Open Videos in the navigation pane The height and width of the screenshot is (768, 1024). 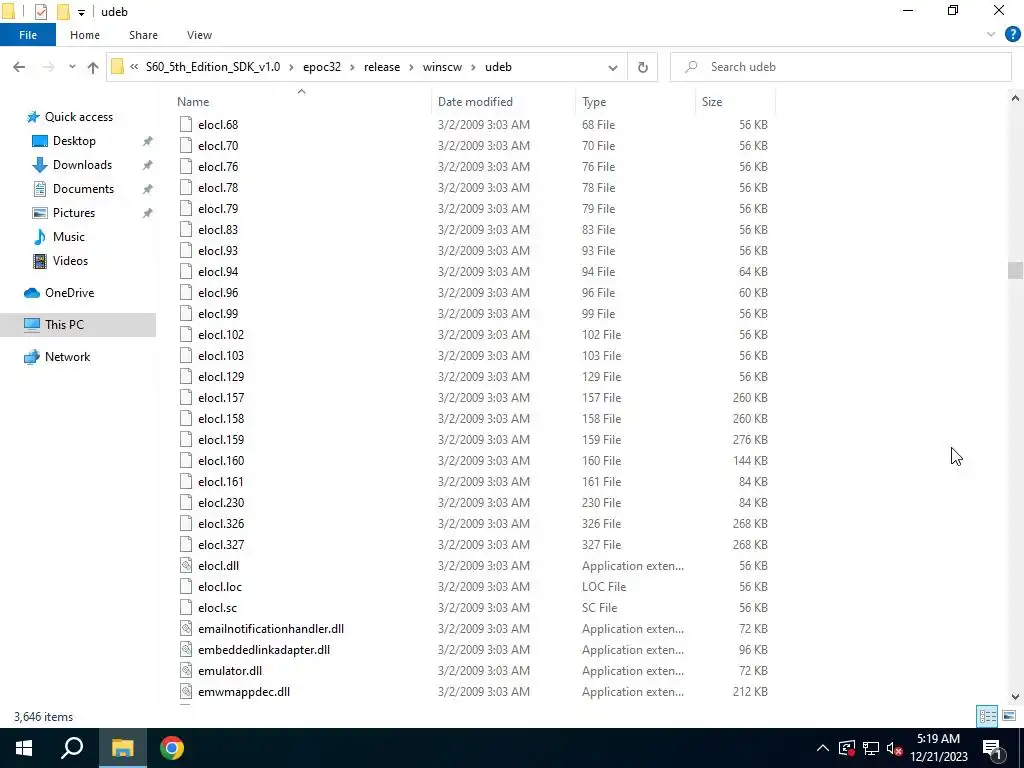70,261
